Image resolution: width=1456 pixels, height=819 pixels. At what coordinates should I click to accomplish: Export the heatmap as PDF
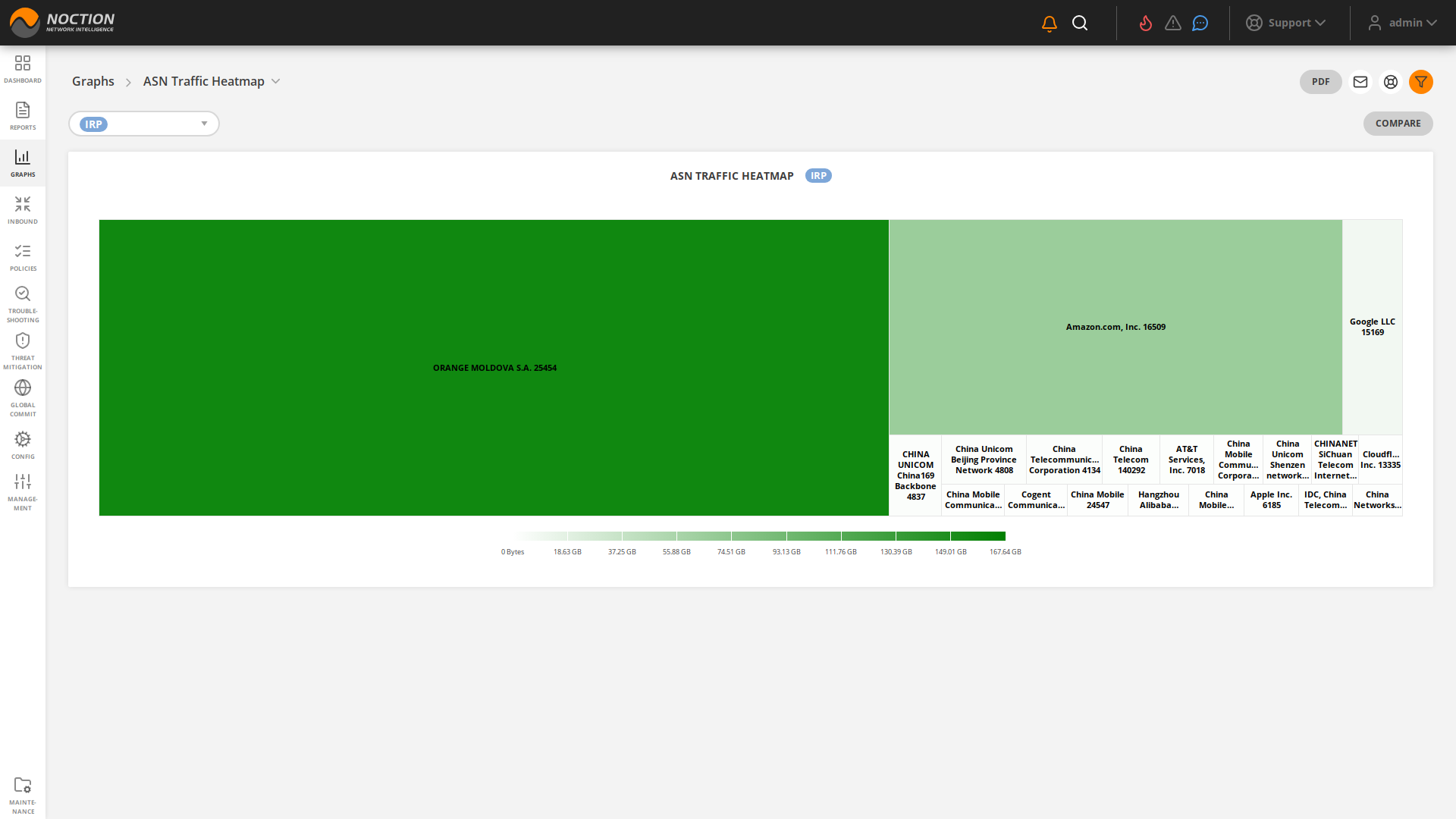click(1320, 81)
